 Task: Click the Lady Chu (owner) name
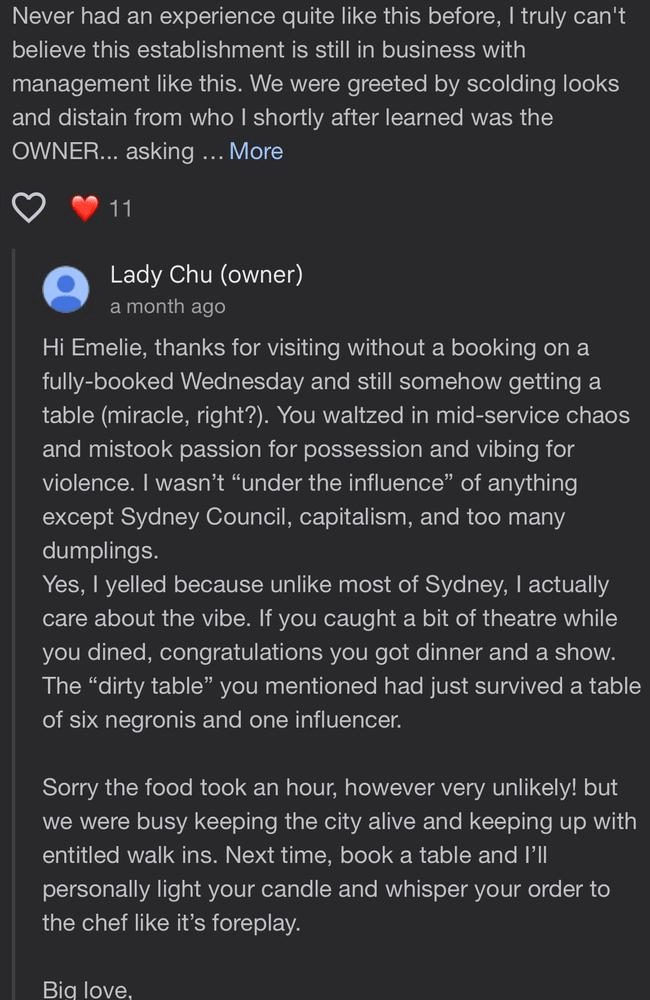pyautogui.click(x=206, y=274)
